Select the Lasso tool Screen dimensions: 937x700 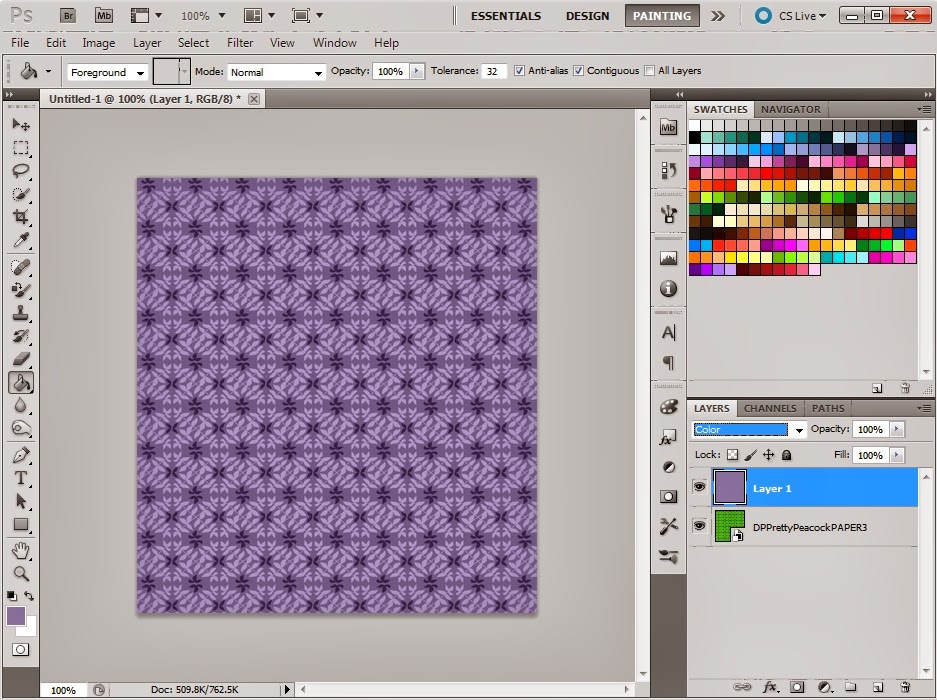click(21, 171)
